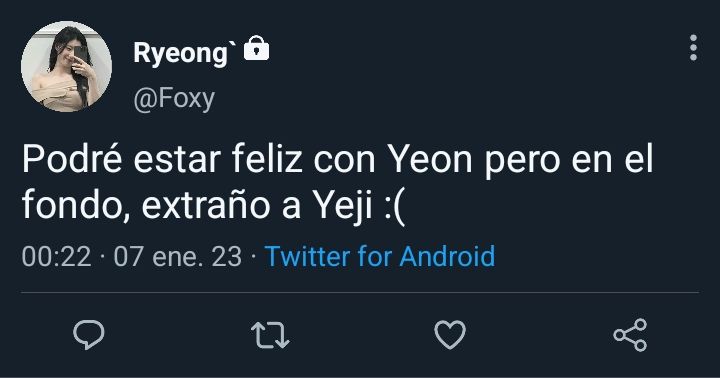Visit the @Foxy handle
720x378 pixels.
(x=174, y=98)
